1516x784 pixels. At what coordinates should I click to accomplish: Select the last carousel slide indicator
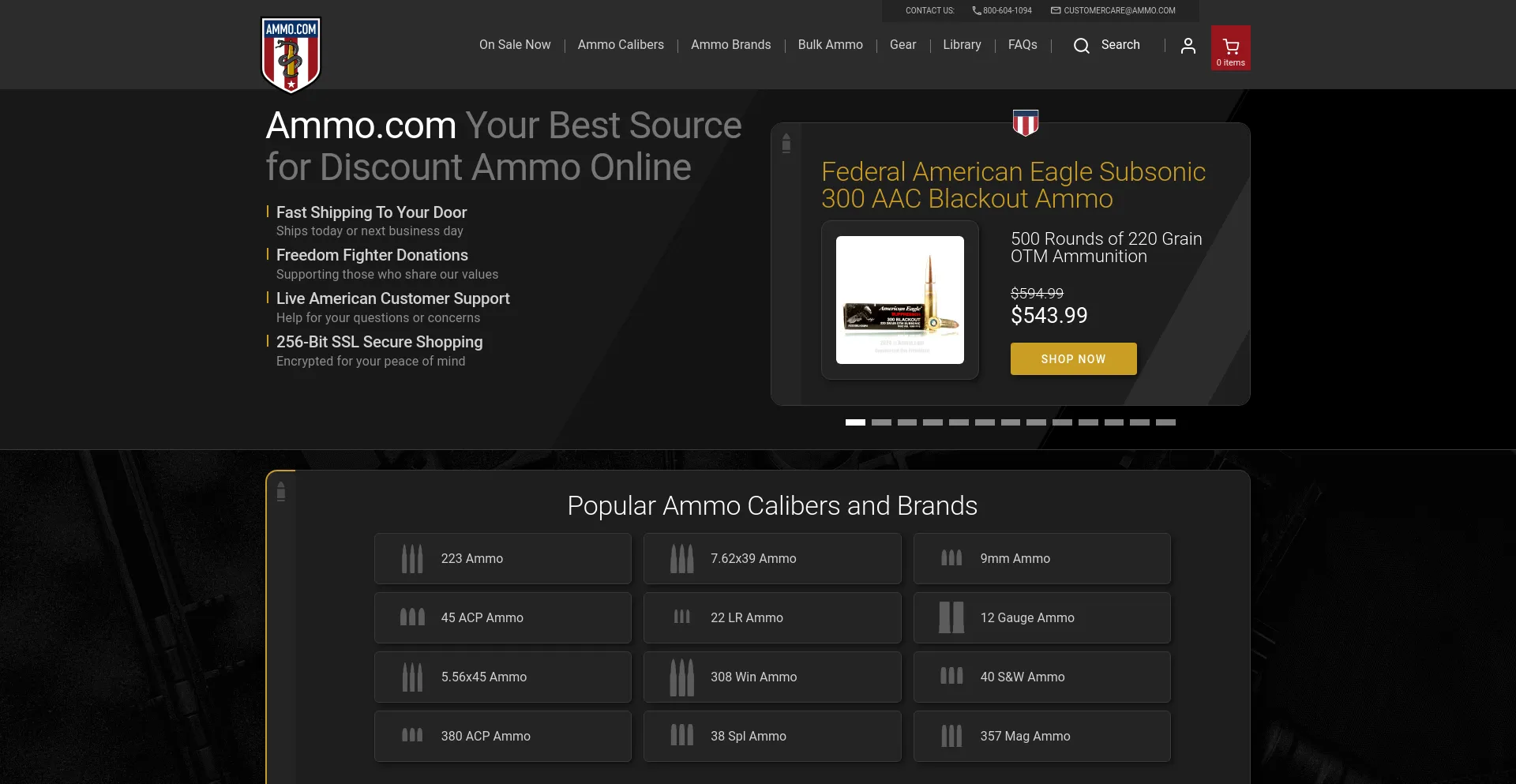[x=1165, y=422]
